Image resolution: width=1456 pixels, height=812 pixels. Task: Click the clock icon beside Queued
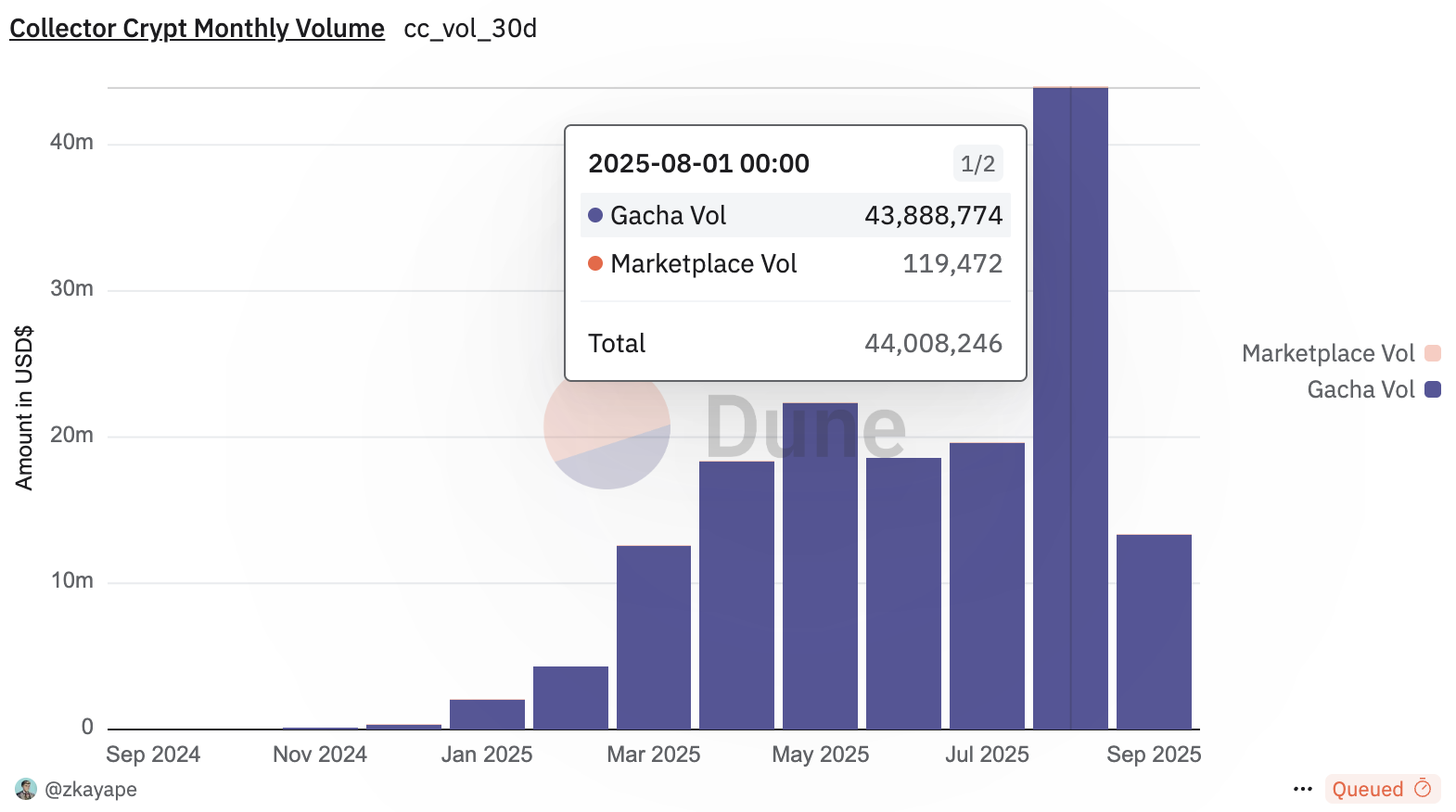(1423, 789)
